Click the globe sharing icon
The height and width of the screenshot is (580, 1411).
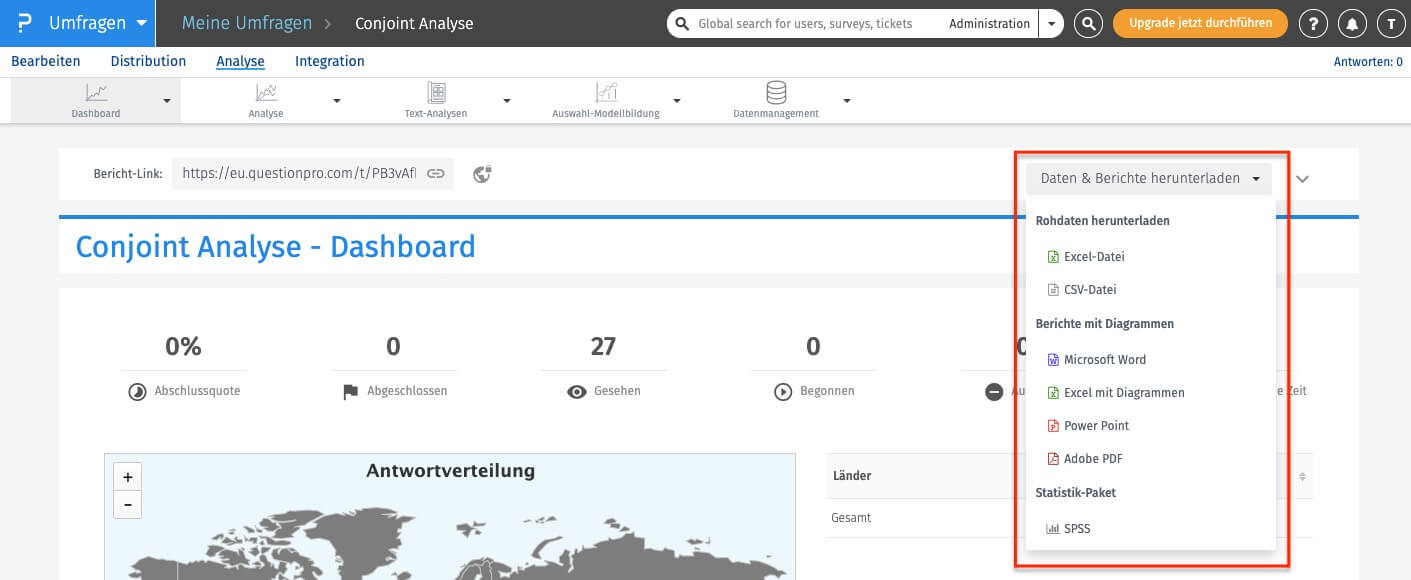(x=482, y=174)
